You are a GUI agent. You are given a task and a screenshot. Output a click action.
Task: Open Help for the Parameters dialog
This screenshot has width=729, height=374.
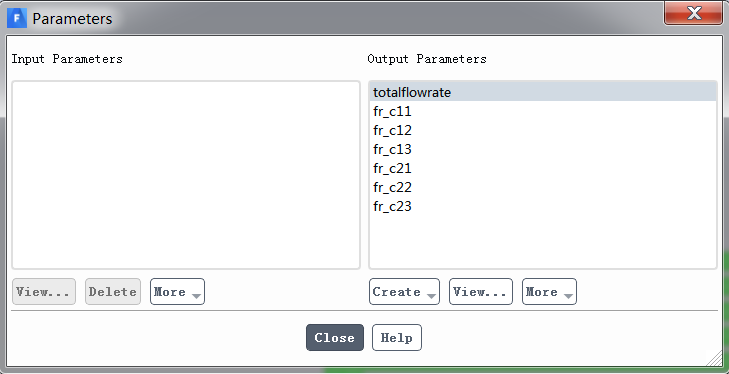click(x=397, y=337)
